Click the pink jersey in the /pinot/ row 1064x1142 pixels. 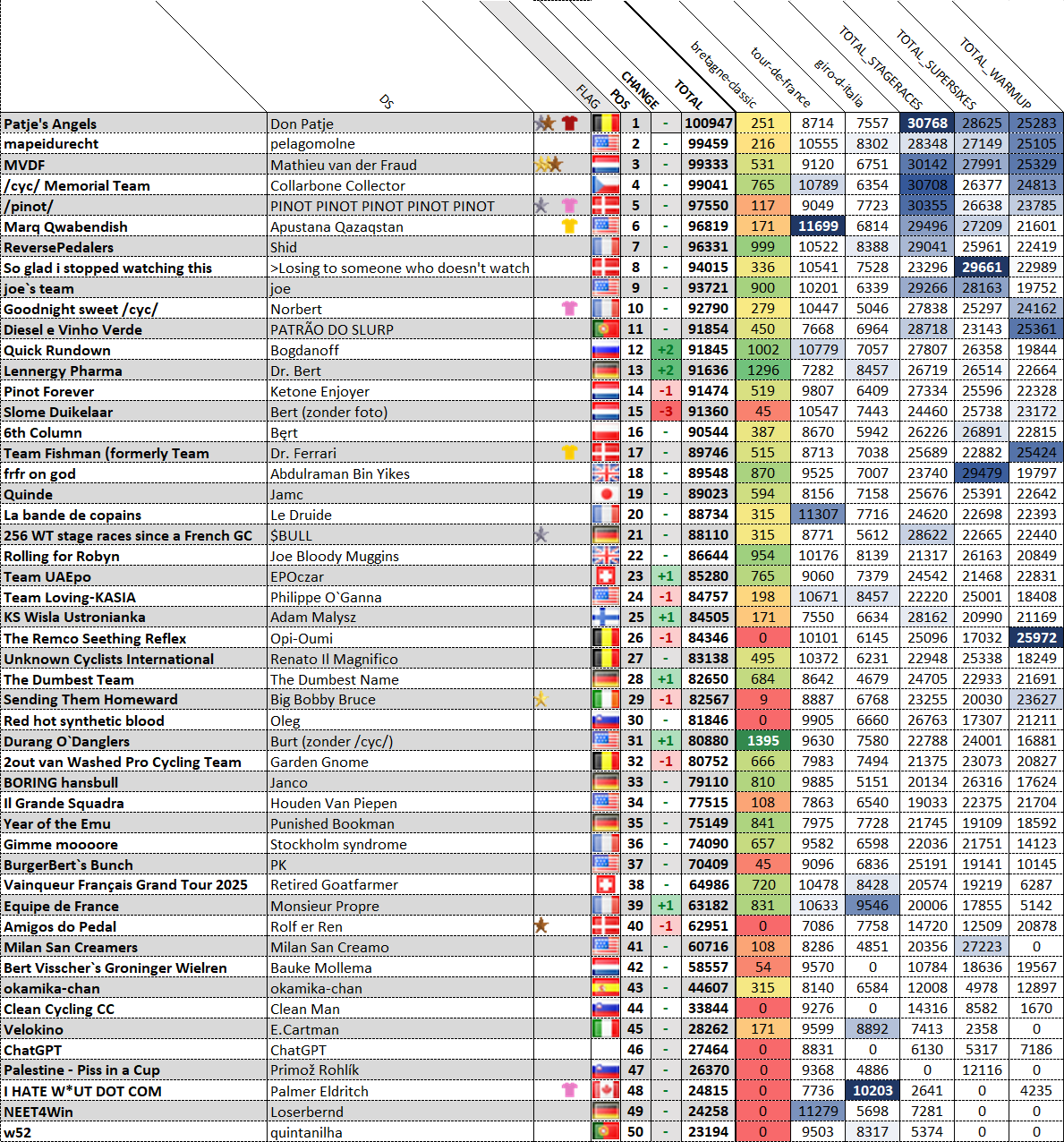click(569, 205)
